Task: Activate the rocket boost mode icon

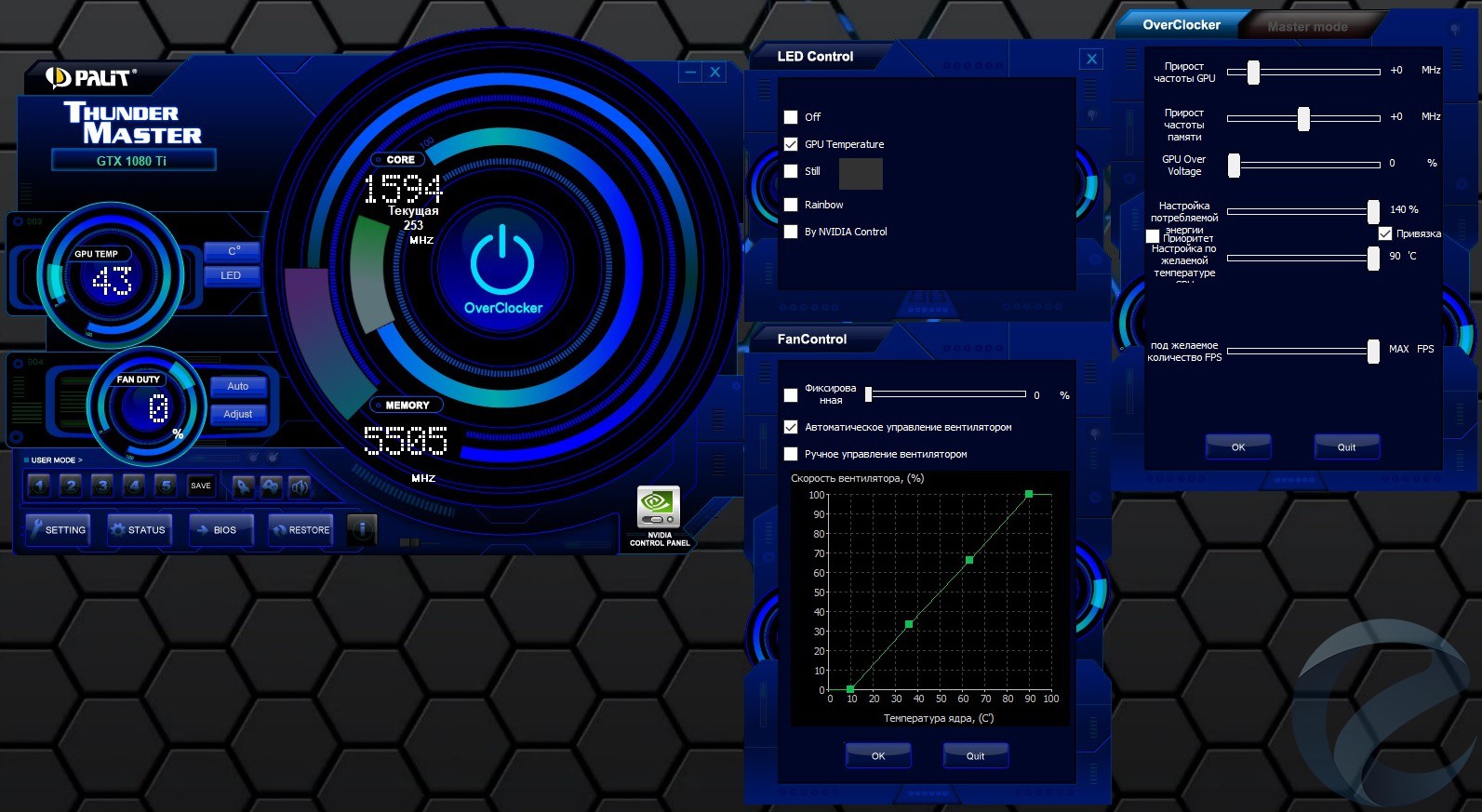Action: [x=243, y=486]
